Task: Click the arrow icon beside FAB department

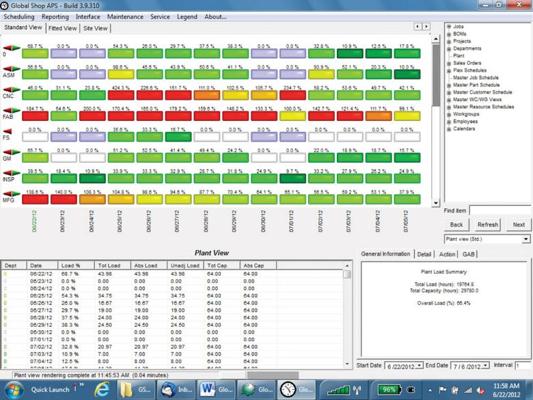Action: [x=12, y=111]
